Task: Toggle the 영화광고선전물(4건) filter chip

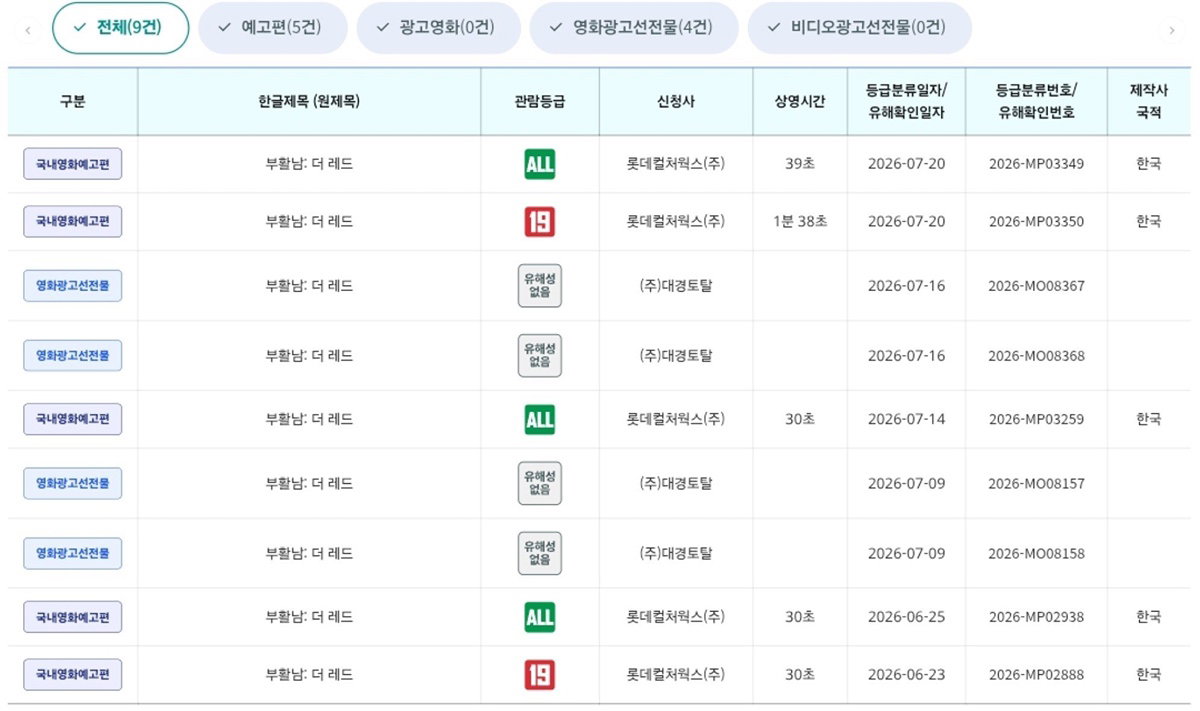Action: click(634, 28)
